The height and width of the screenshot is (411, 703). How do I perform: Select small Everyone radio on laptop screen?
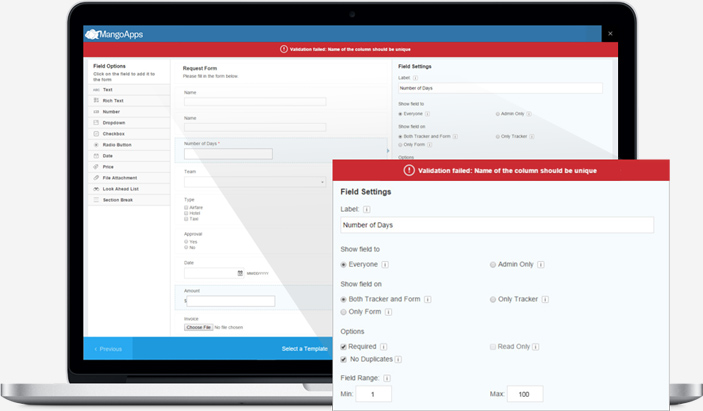click(400, 114)
